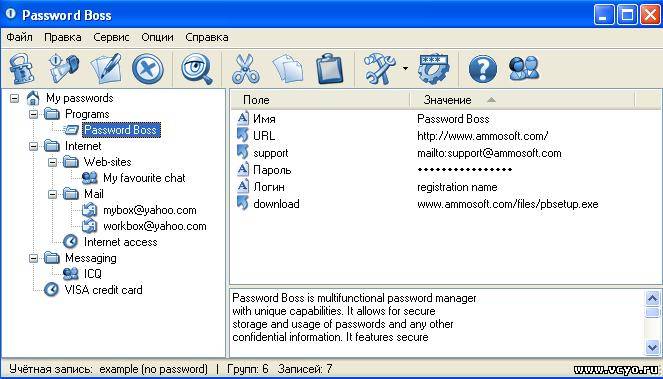Minimize the Password Boss window
The image size is (663, 379).
604,16
